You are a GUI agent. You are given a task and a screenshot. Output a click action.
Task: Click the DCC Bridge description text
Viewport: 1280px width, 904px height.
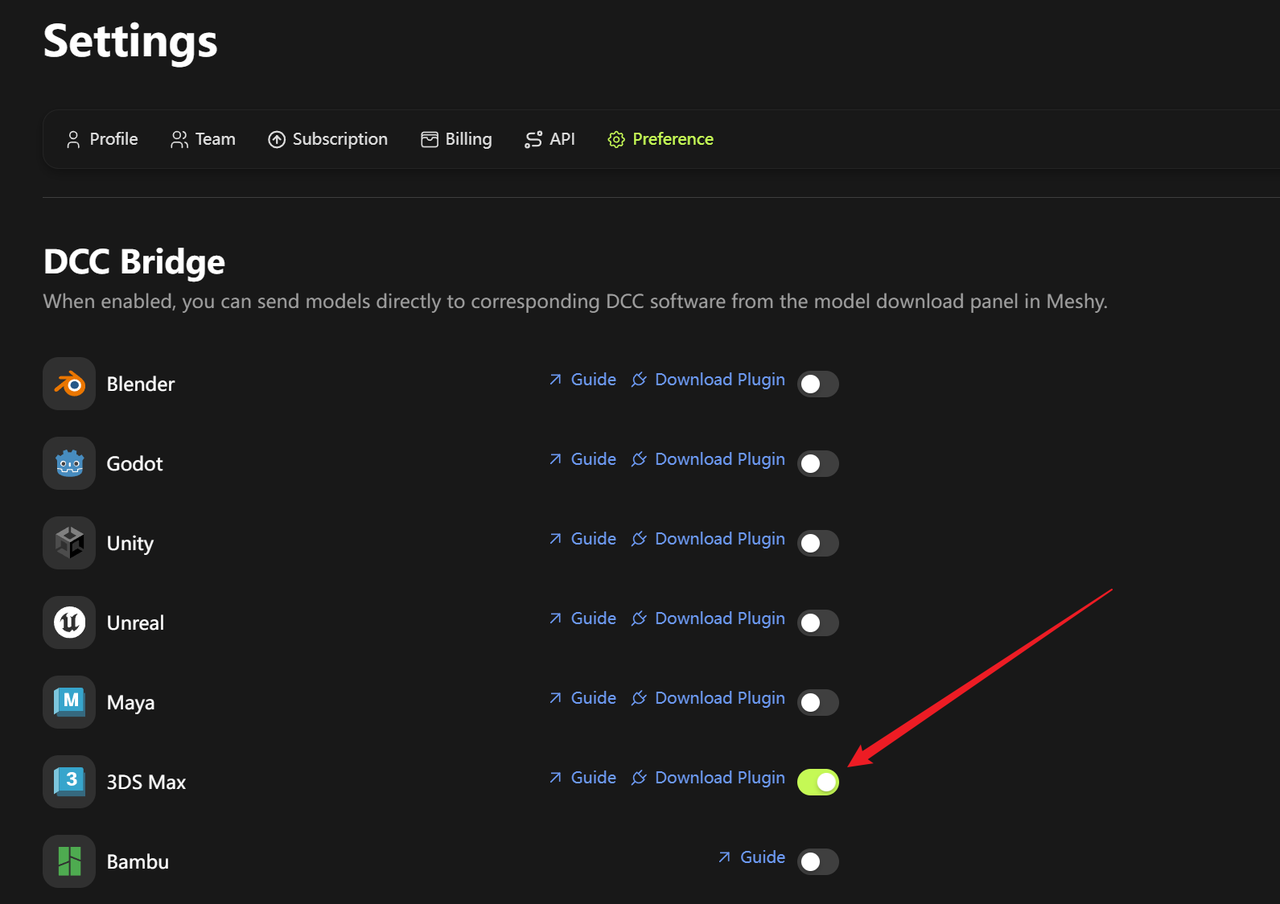(x=575, y=301)
